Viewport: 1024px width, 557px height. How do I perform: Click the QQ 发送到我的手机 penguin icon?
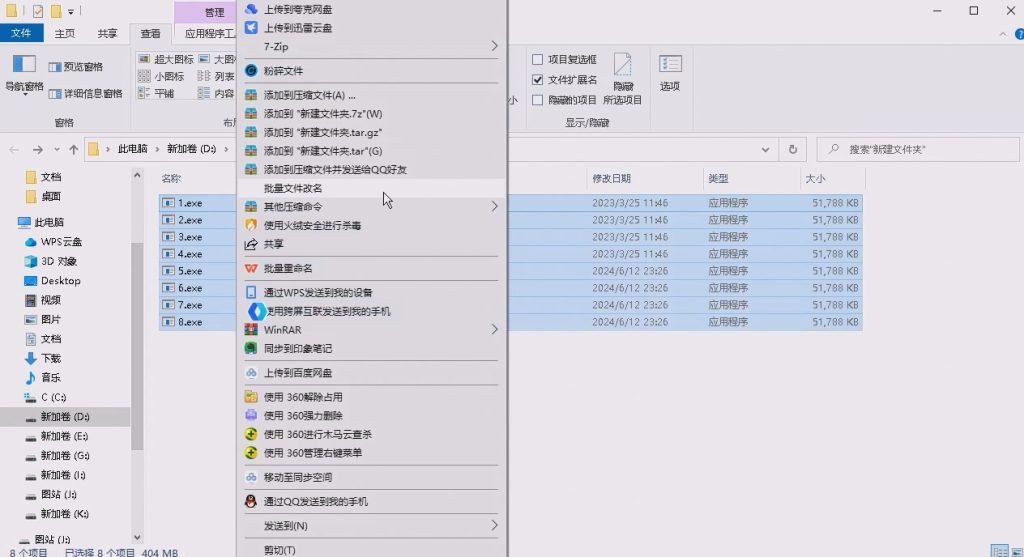click(252, 501)
